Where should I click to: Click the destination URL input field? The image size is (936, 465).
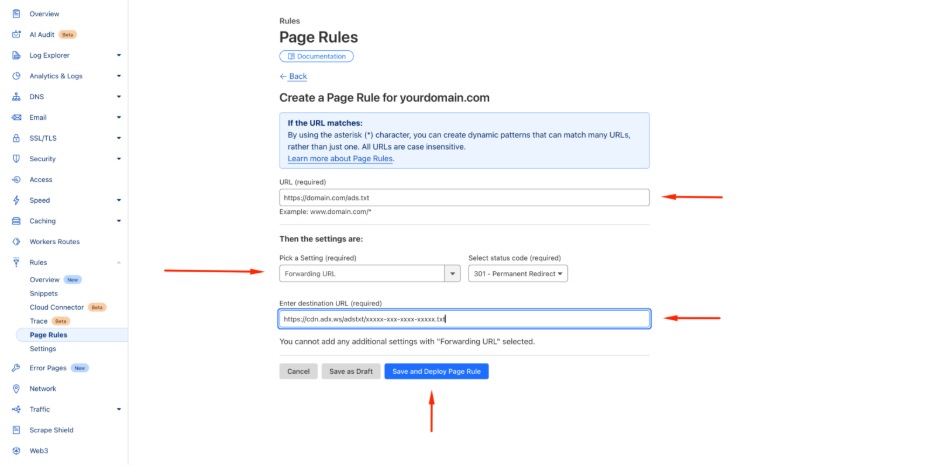pyautogui.click(x=464, y=319)
